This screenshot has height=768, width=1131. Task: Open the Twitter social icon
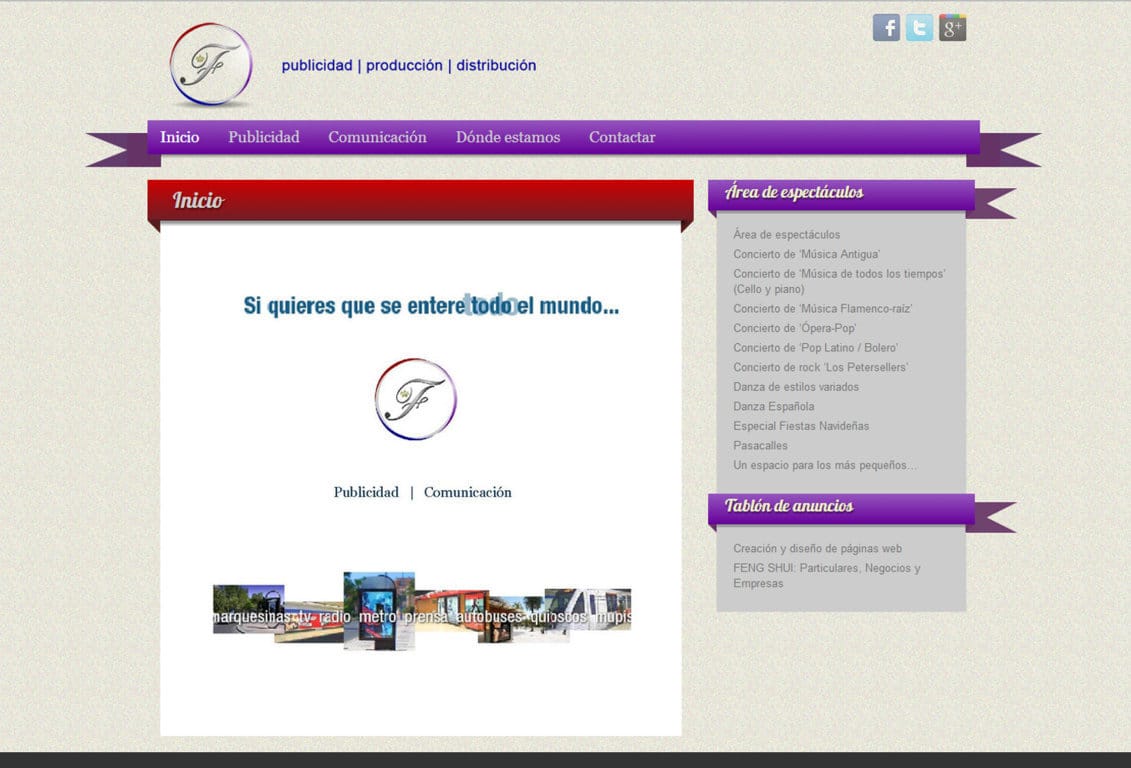[x=920, y=28]
